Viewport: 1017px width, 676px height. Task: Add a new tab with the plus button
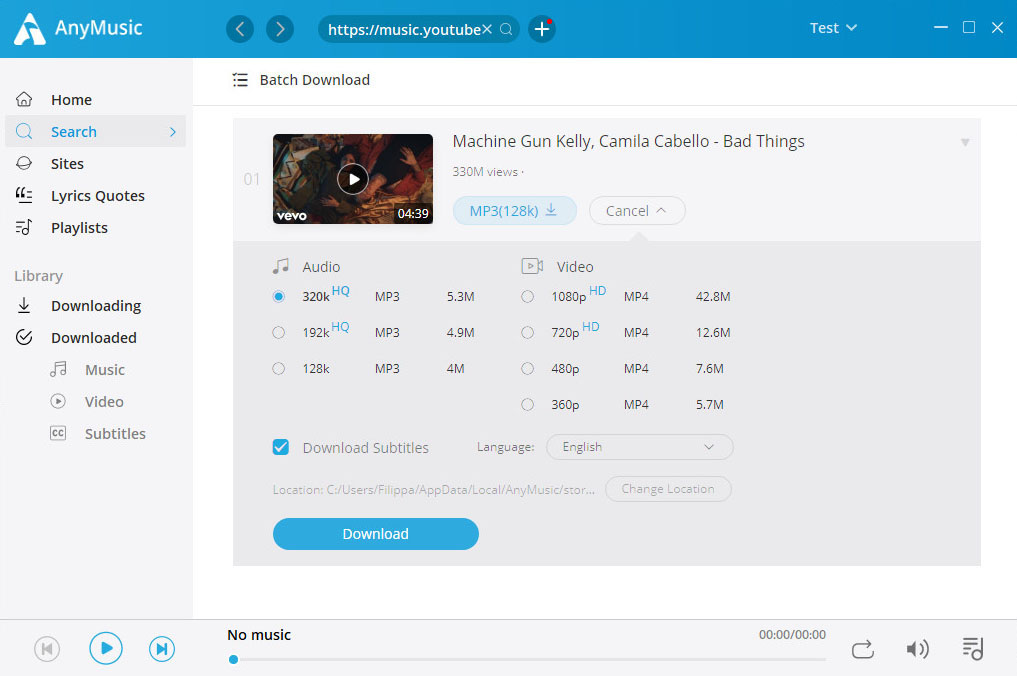[542, 29]
